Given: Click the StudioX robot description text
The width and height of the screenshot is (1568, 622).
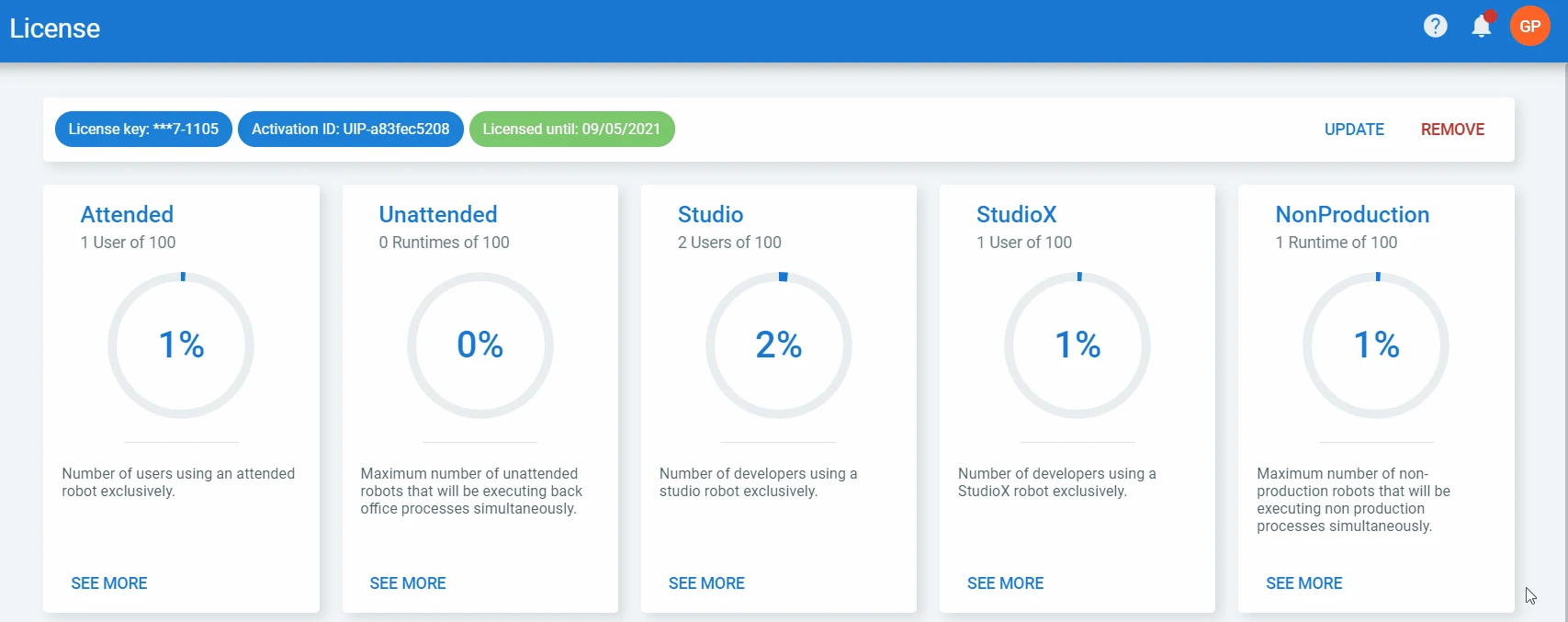Looking at the screenshot, I should 1056,482.
